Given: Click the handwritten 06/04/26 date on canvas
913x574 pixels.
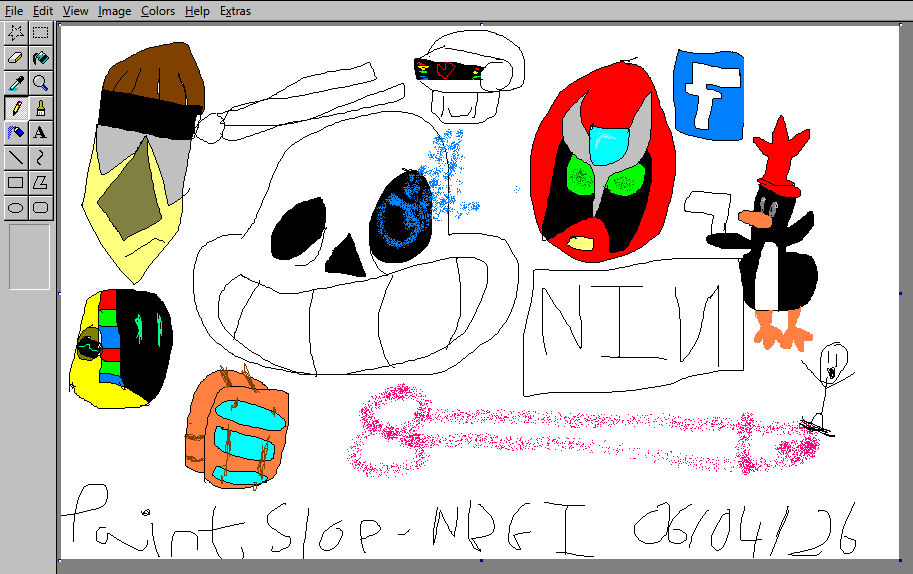Looking at the screenshot, I should [x=746, y=528].
